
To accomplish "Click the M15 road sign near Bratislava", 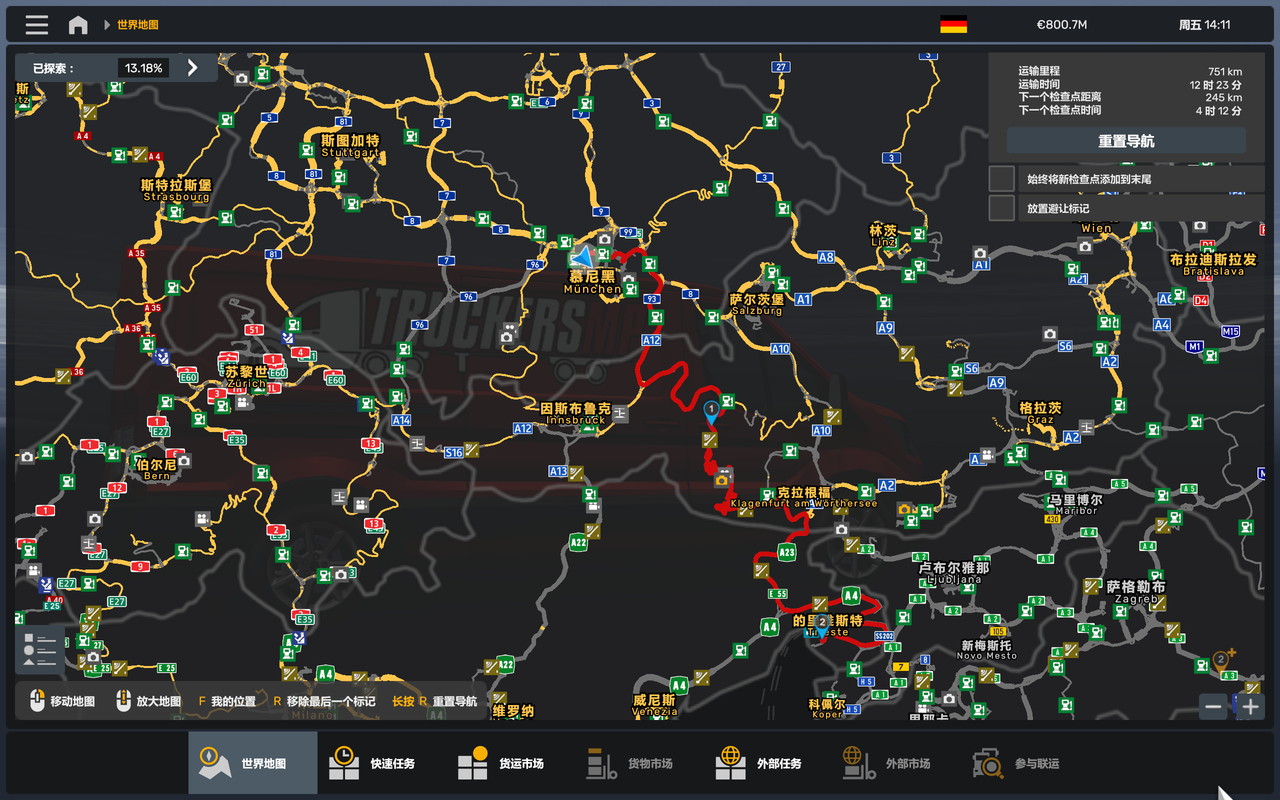I will pos(1230,331).
